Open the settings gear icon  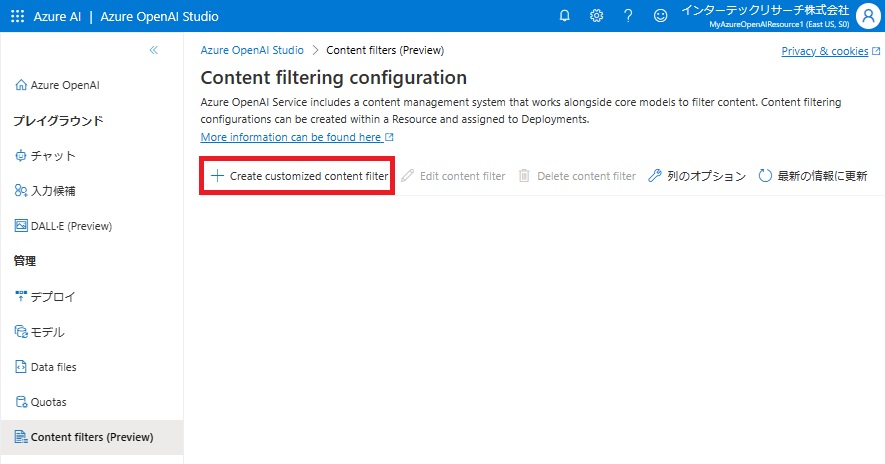pos(596,16)
